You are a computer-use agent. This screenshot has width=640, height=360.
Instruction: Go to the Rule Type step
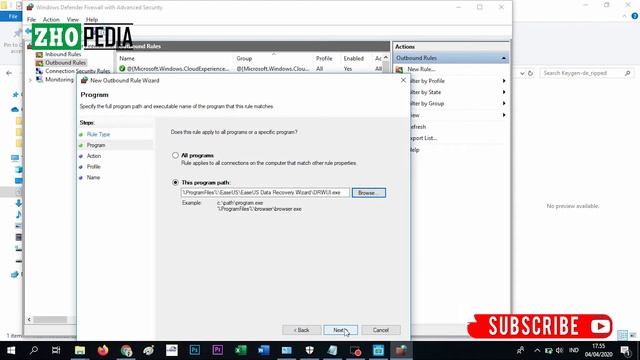click(x=98, y=134)
